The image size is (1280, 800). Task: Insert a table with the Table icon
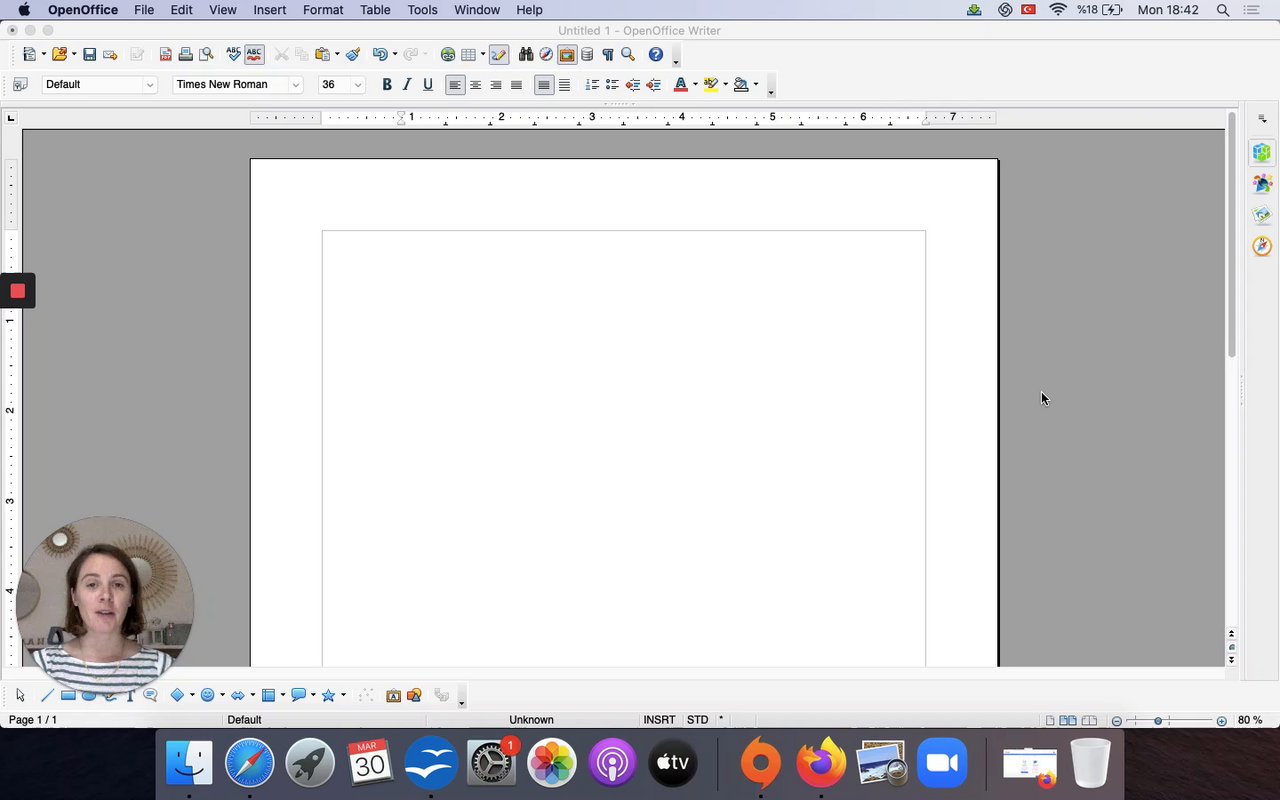coord(467,54)
